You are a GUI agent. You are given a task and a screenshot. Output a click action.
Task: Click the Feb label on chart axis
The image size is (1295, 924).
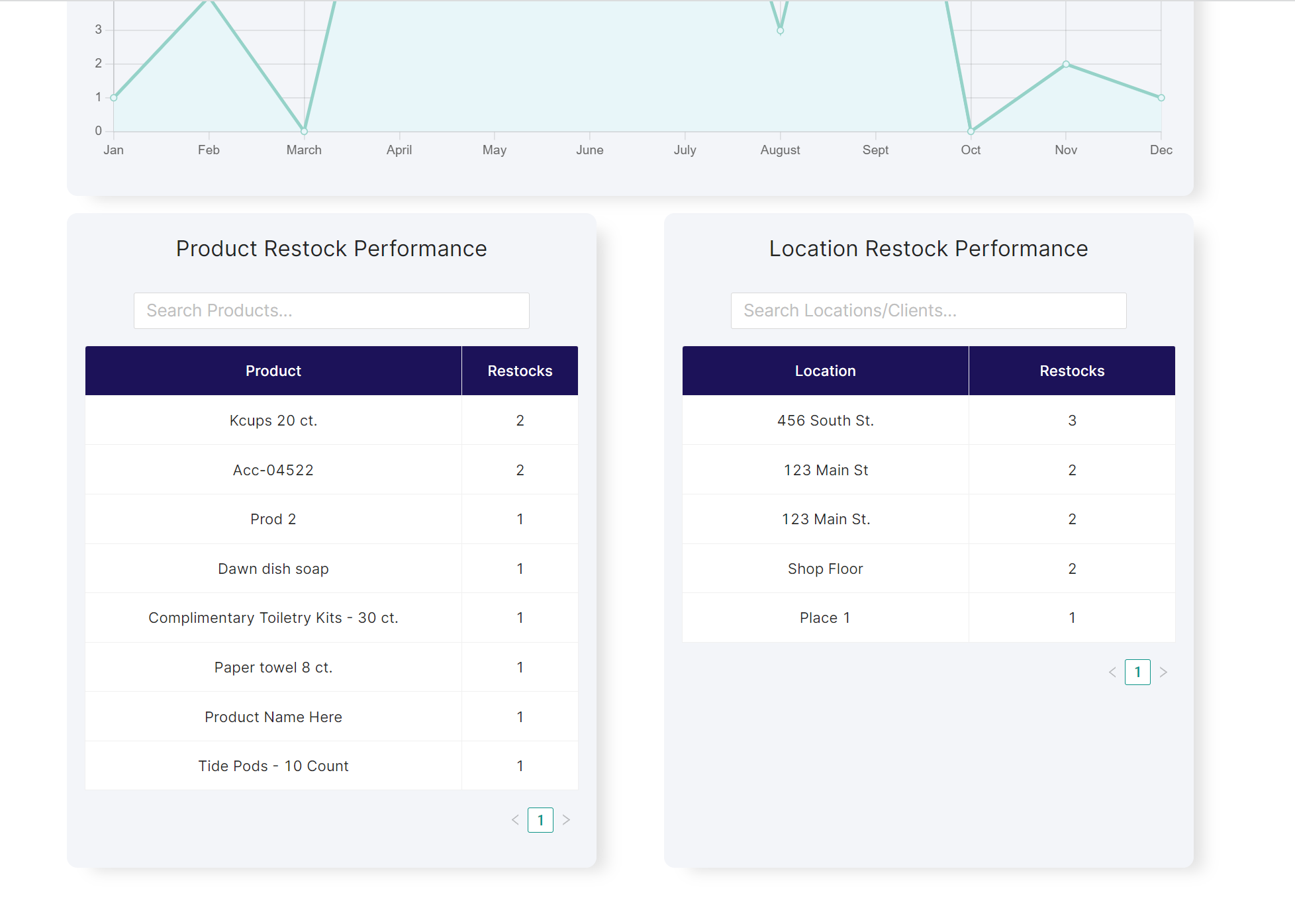[x=209, y=150]
